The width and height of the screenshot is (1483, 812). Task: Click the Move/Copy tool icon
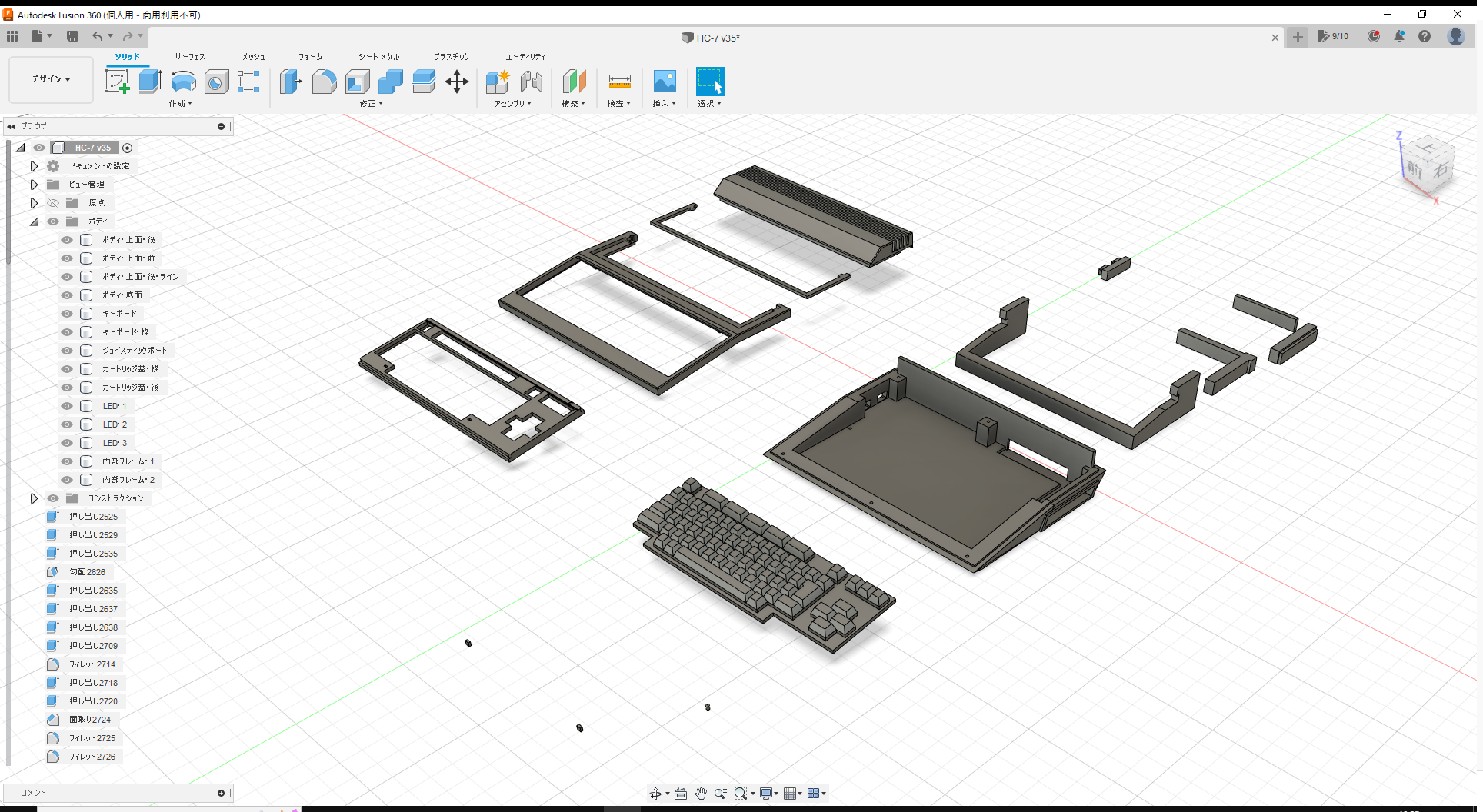pos(457,81)
